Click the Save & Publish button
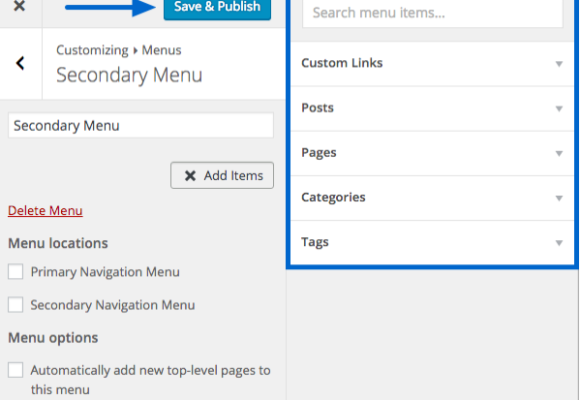Image resolution: width=580 pixels, height=400 pixels. pyautogui.click(x=217, y=7)
